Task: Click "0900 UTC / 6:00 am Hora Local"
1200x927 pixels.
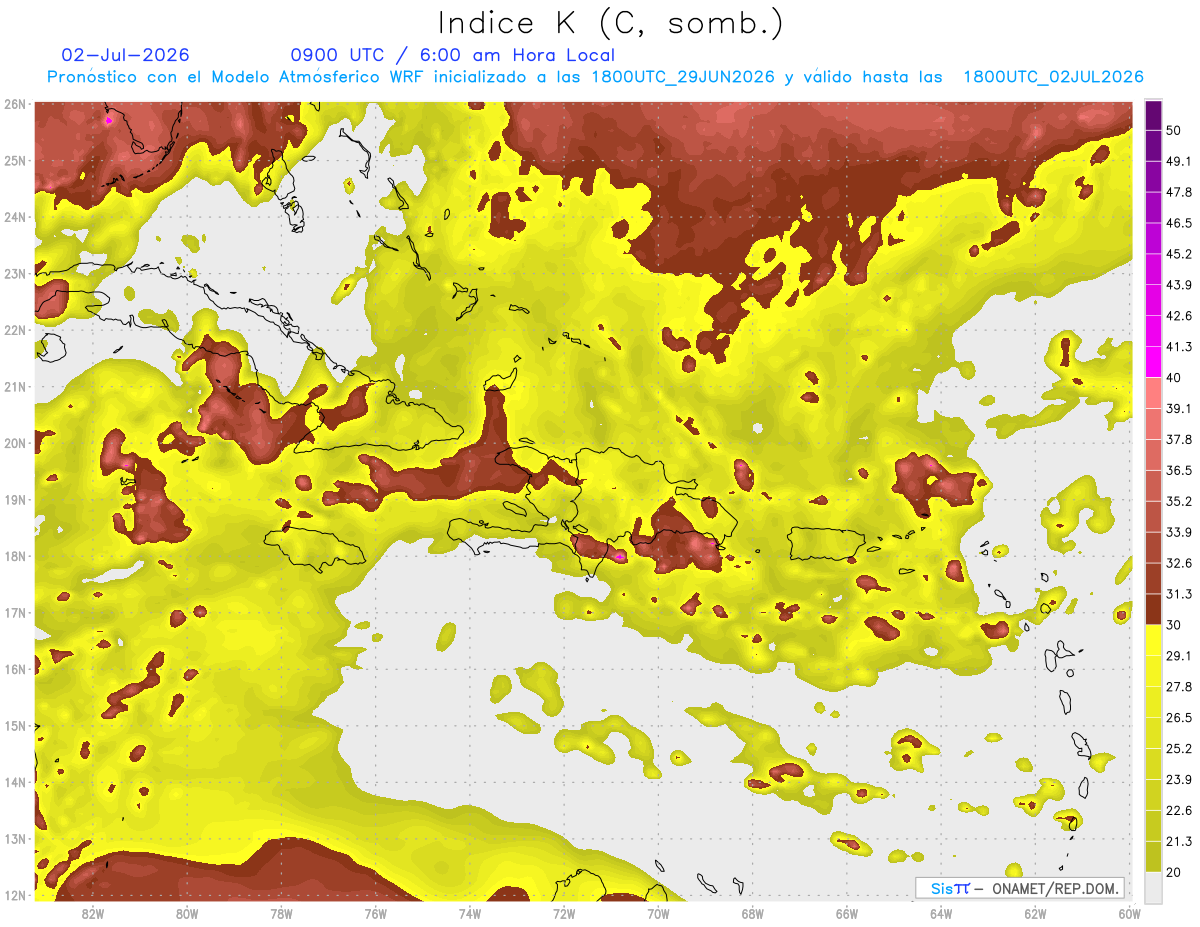Action: click(453, 55)
